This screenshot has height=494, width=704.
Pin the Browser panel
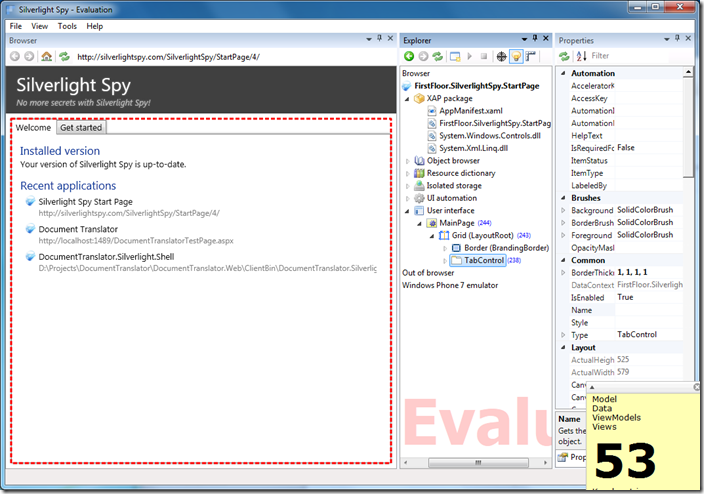click(379, 39)
